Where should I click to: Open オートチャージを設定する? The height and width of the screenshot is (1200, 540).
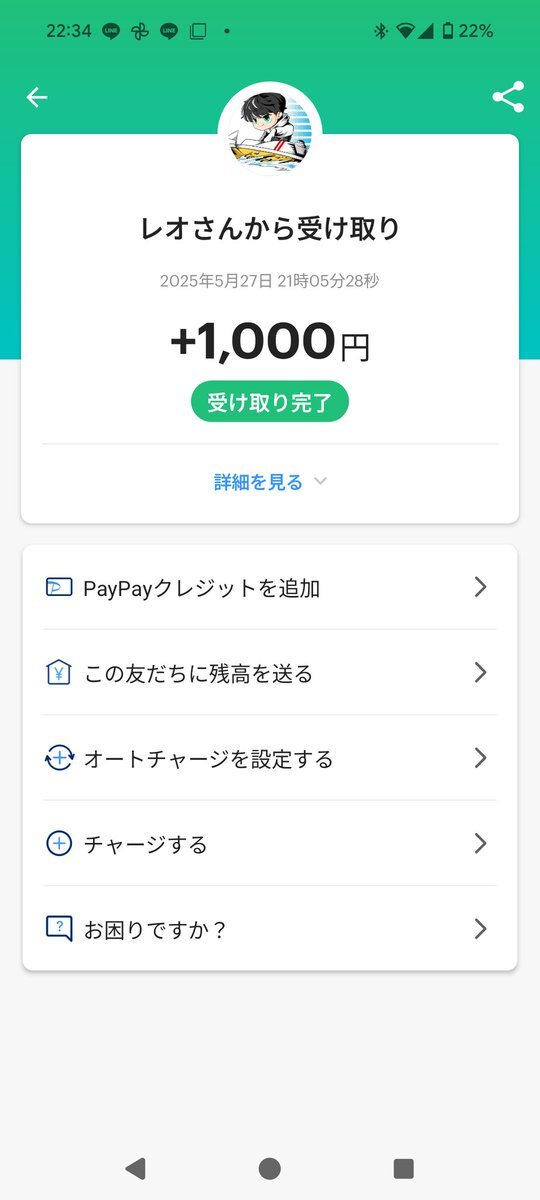pyautogui.click(x=270, y=758)
